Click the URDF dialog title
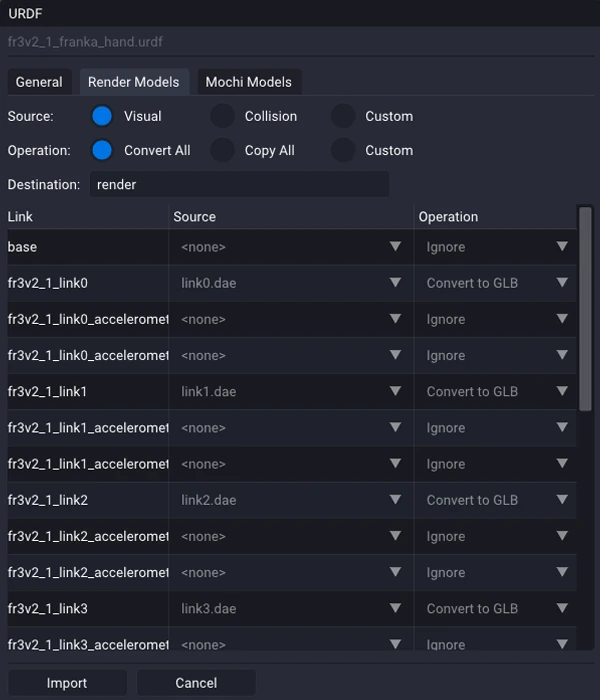The height and width of the screenshot is (700, 600). [25, 13]
